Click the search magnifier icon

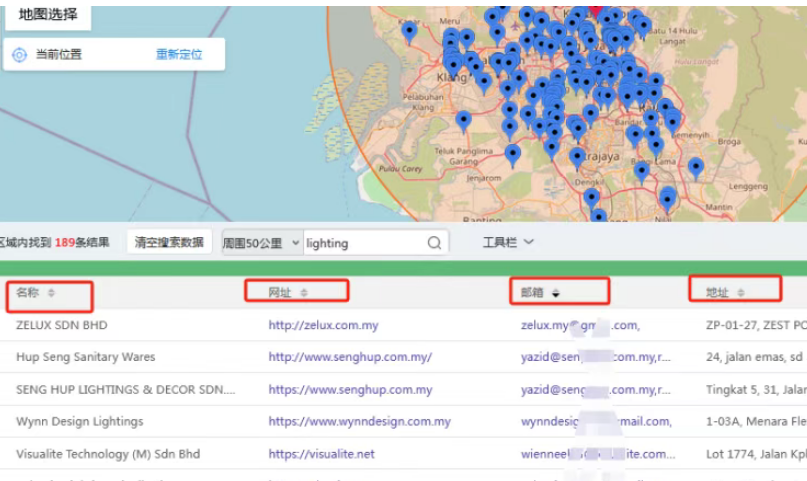point(434,243)
